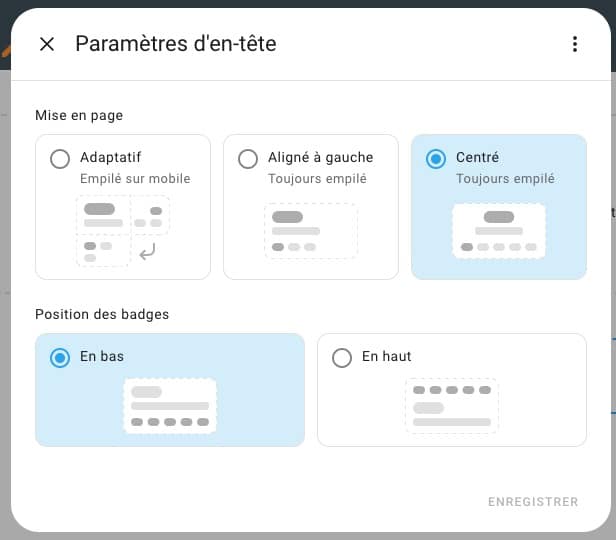Click the "Position des badges" section label
This screenshot has height=540, width=616.
[102, 314]
